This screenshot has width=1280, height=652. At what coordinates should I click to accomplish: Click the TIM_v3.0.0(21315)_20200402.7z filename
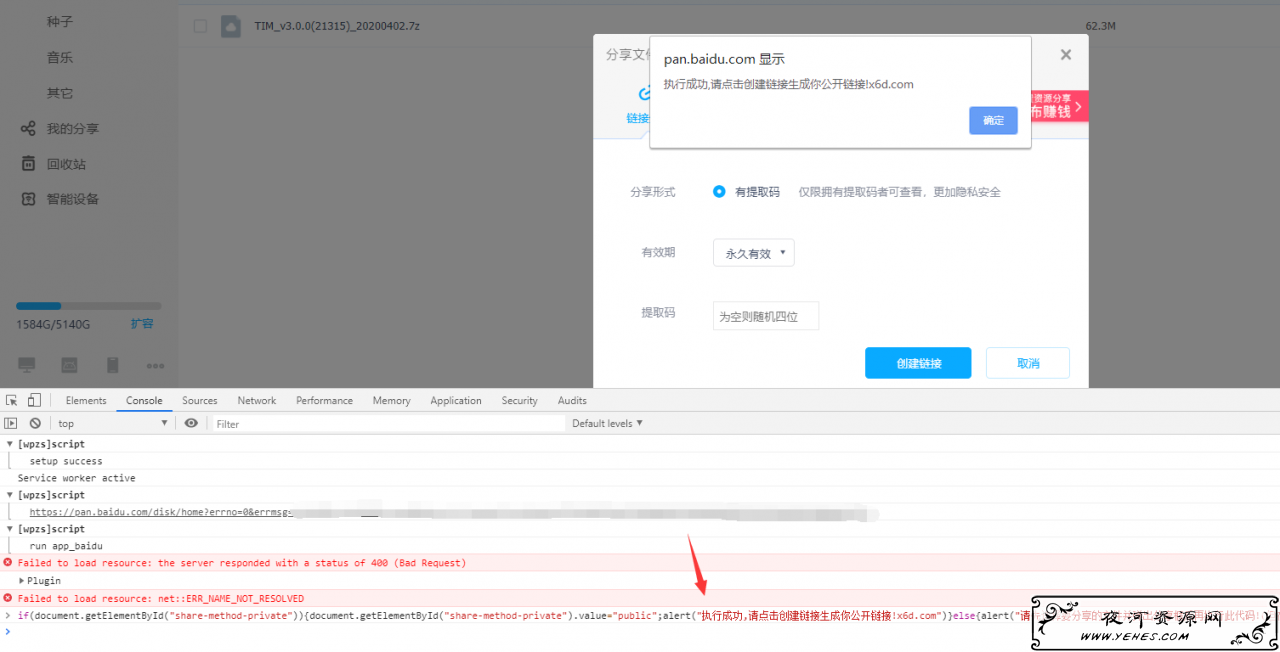click(337, 26)
